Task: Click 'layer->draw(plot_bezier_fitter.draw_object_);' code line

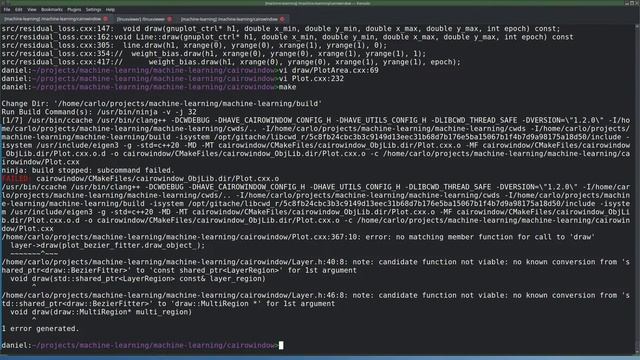Action: pos(108,245)
